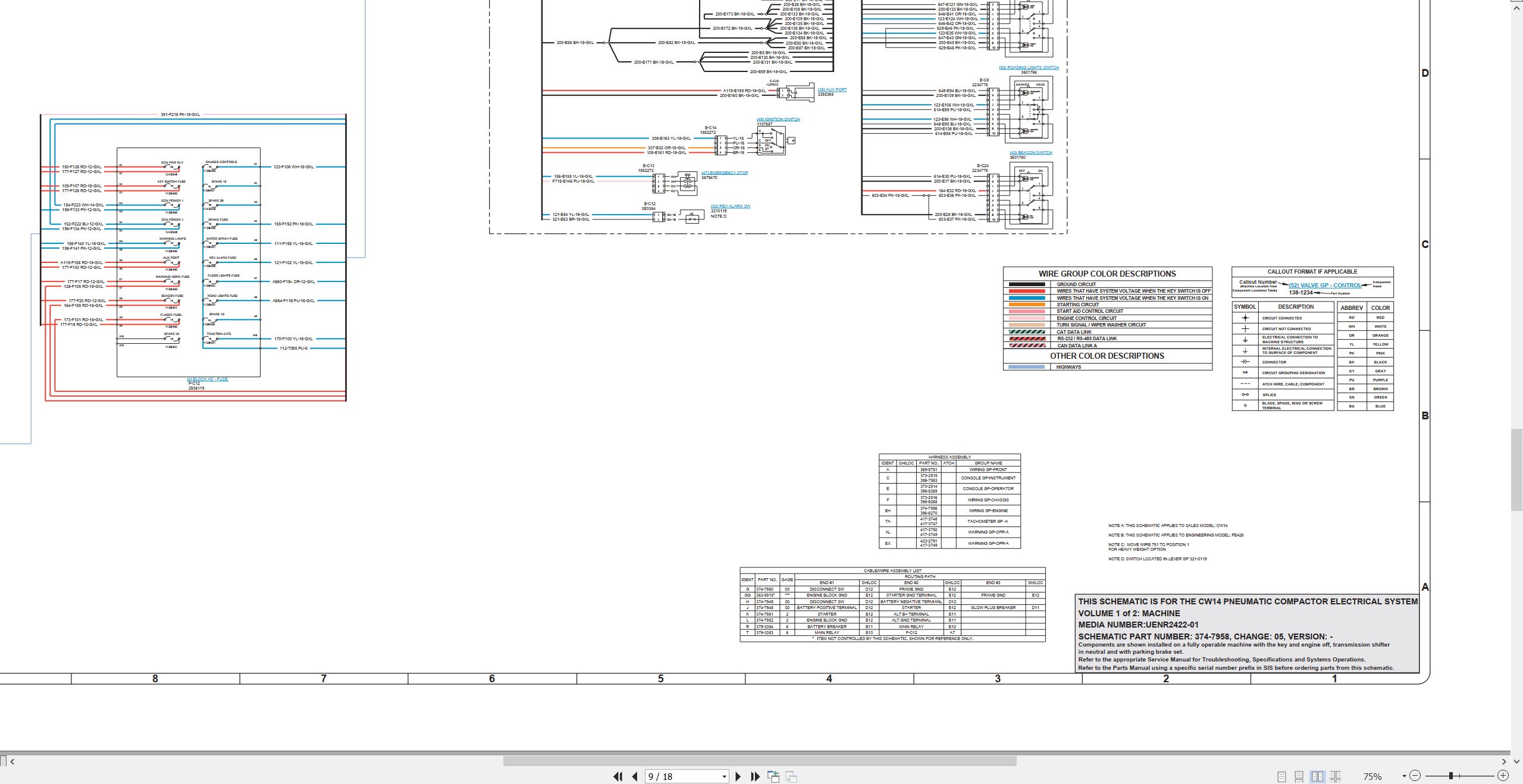The height and width of the screenshot is (784, 1523).
Task: Switch to continuous page view
Action: click(x=1299, y=776)
